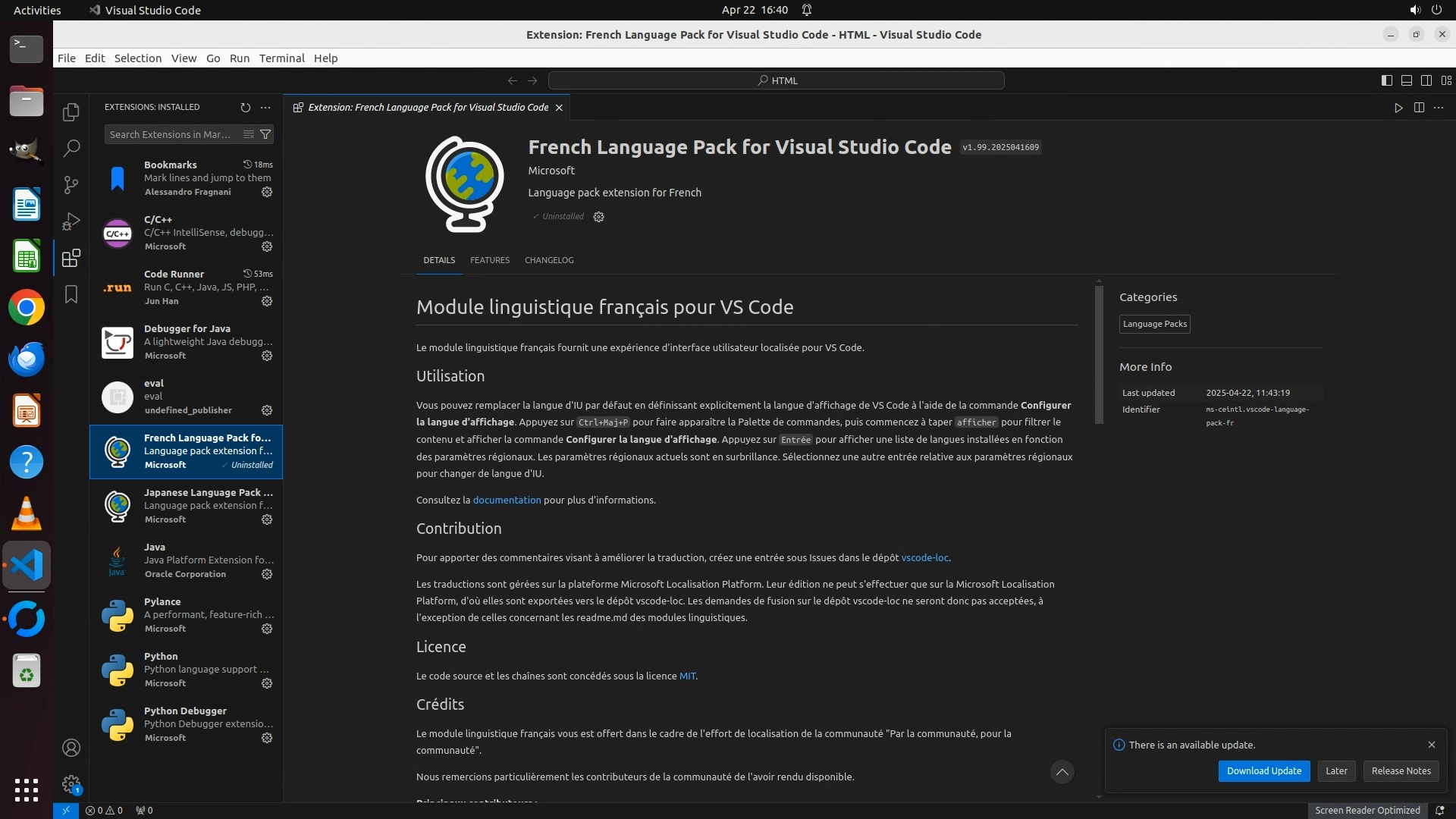Open the vscode-loc repository link
The width and height of the screenshot is (1456, 819).
(x=924, y=557)
